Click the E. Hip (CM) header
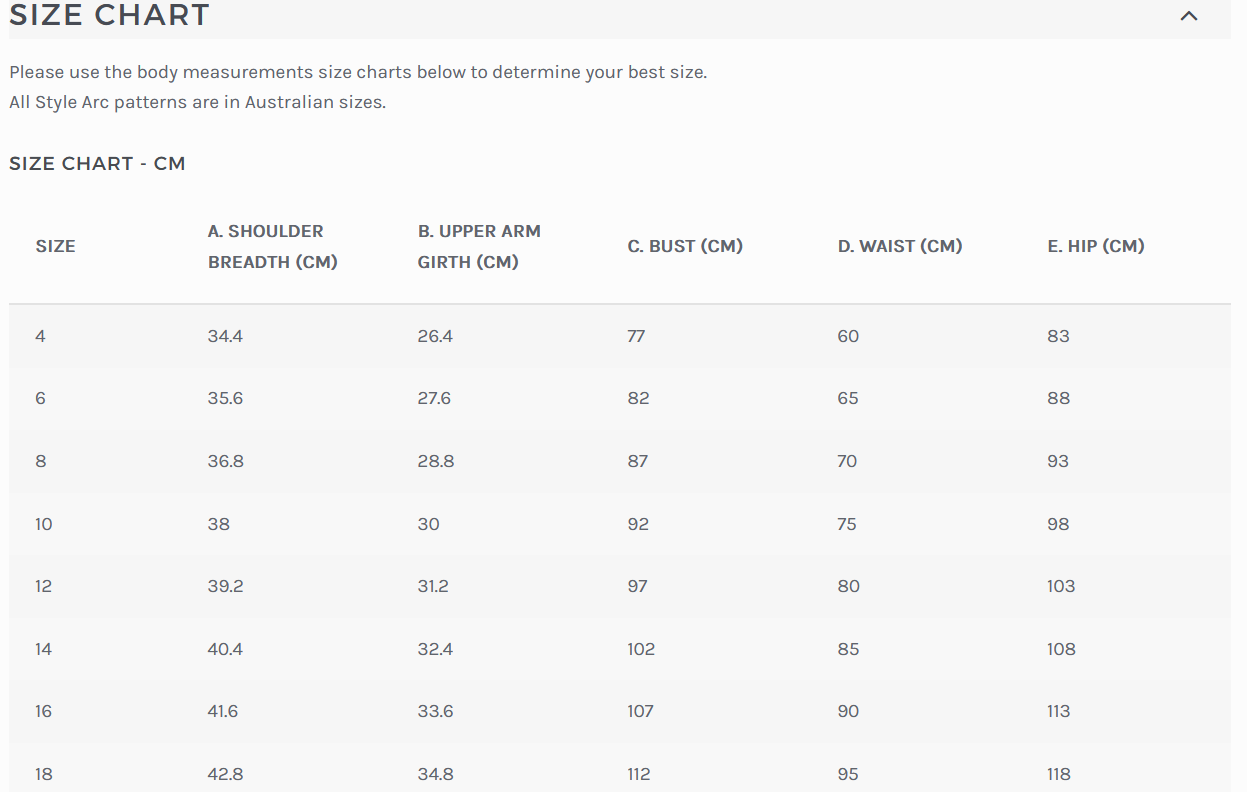This screenshot has height=792, width=1247. (x=1096, y=246)
